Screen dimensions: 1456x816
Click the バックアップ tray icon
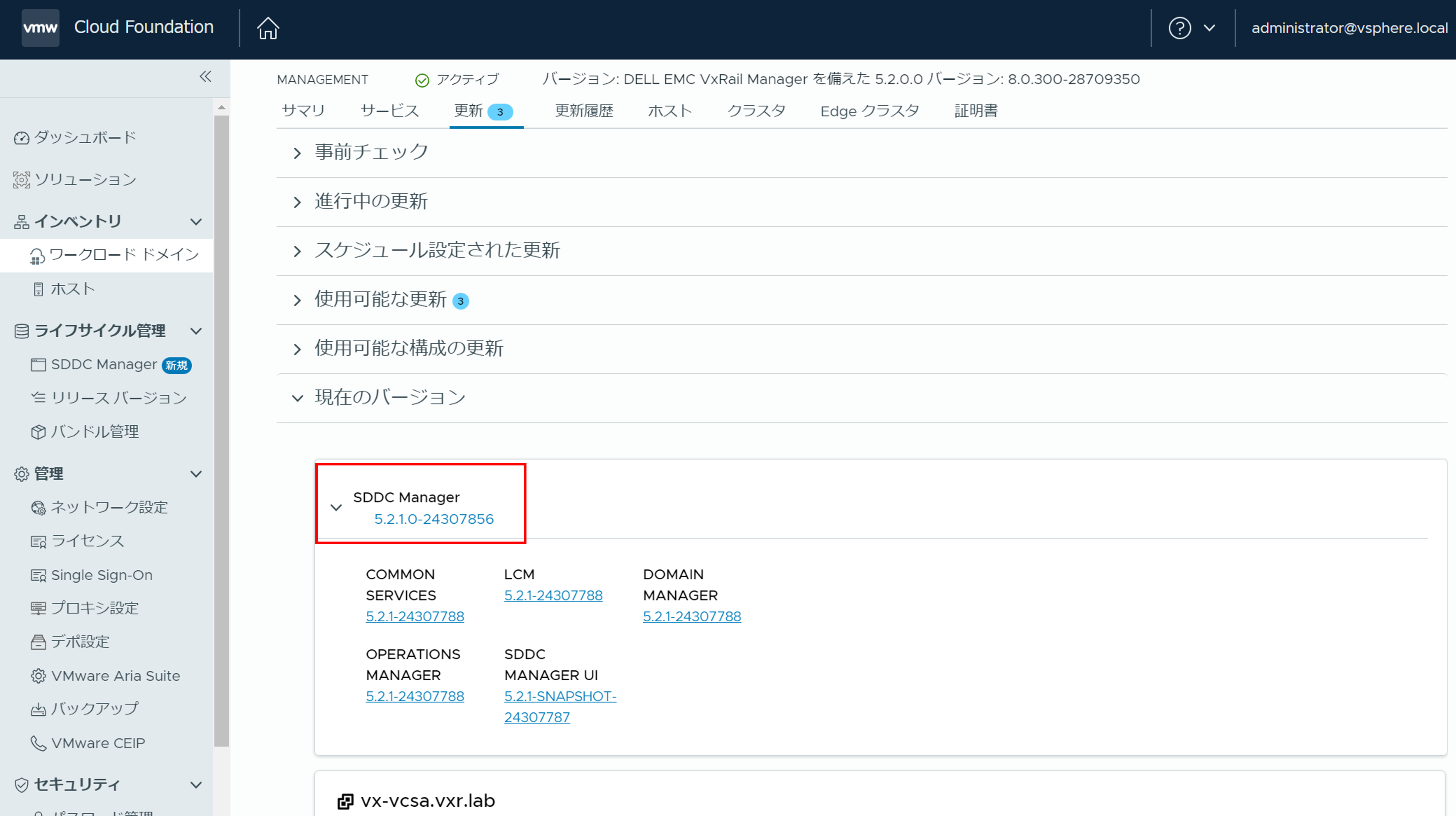pos(38,710)
